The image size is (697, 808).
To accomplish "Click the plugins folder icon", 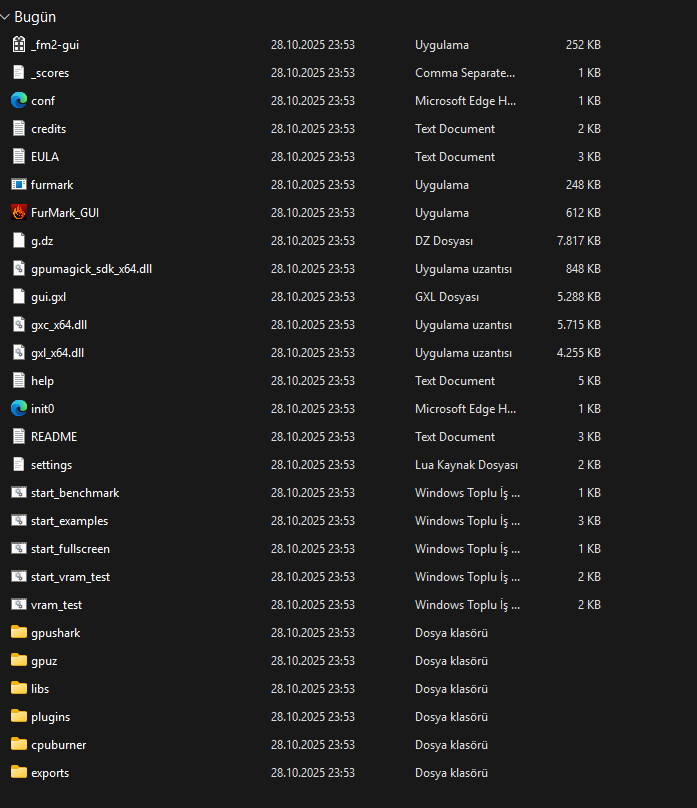I will (19, 716).
